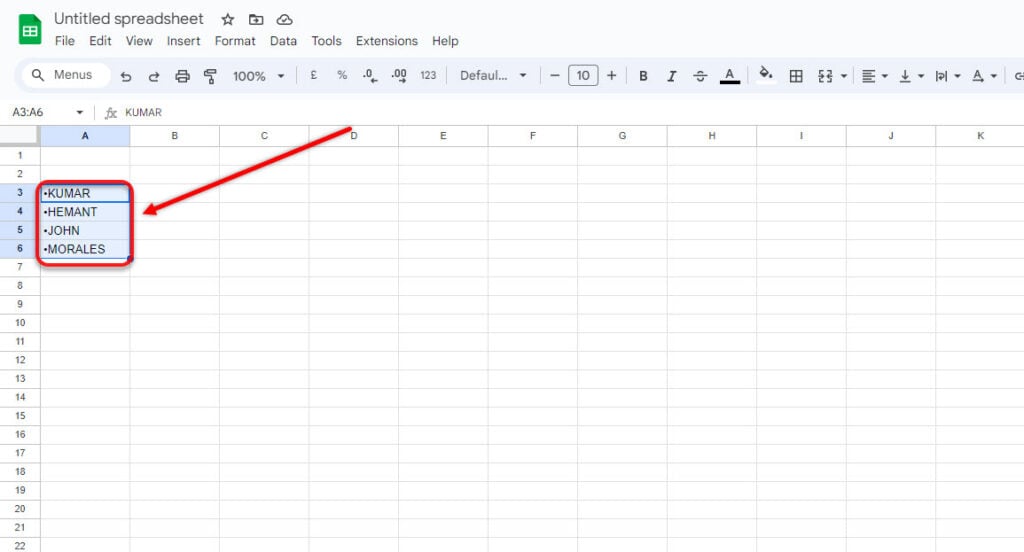Select column D header

tap(354, 136)
